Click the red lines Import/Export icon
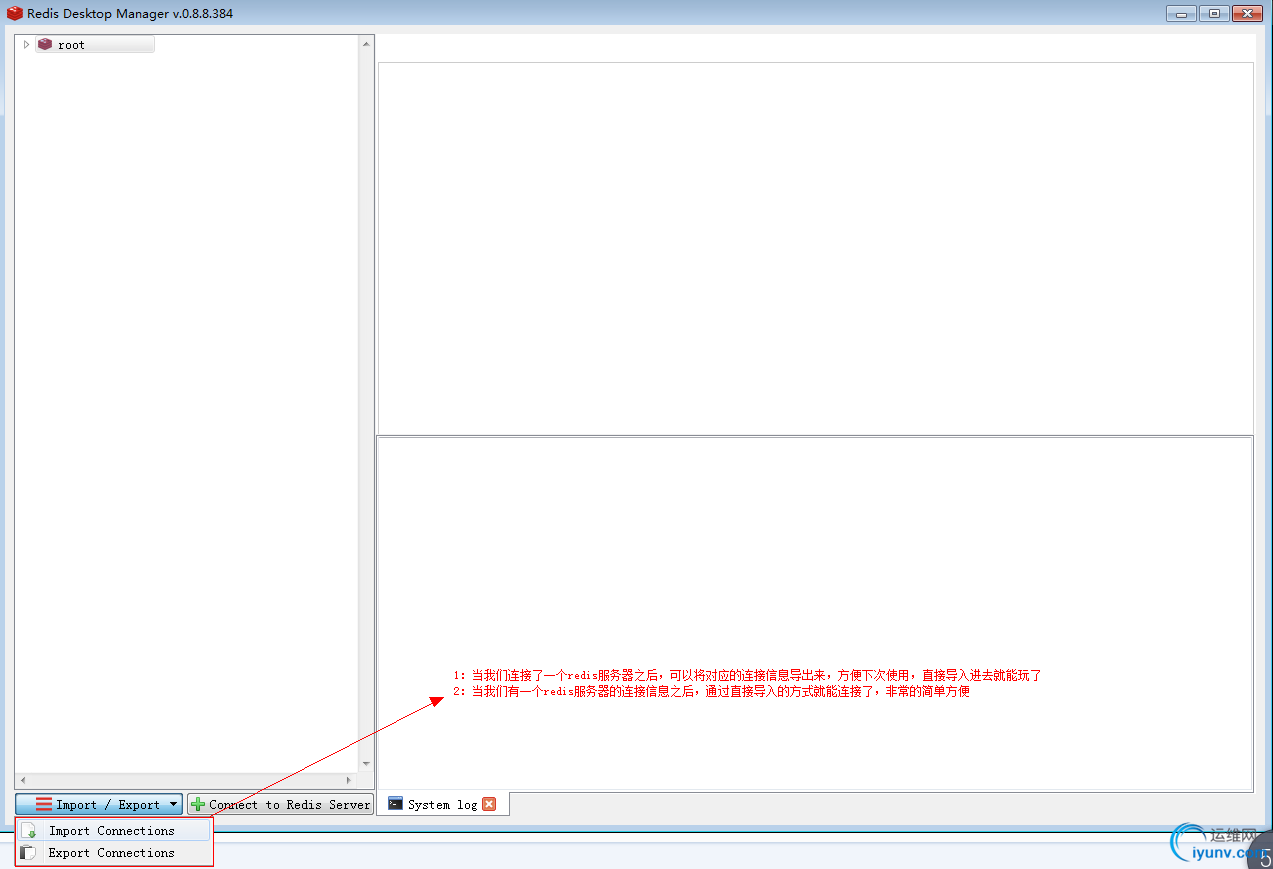The width and height of the screenshot is (1273, 869). tap(44, 804)
